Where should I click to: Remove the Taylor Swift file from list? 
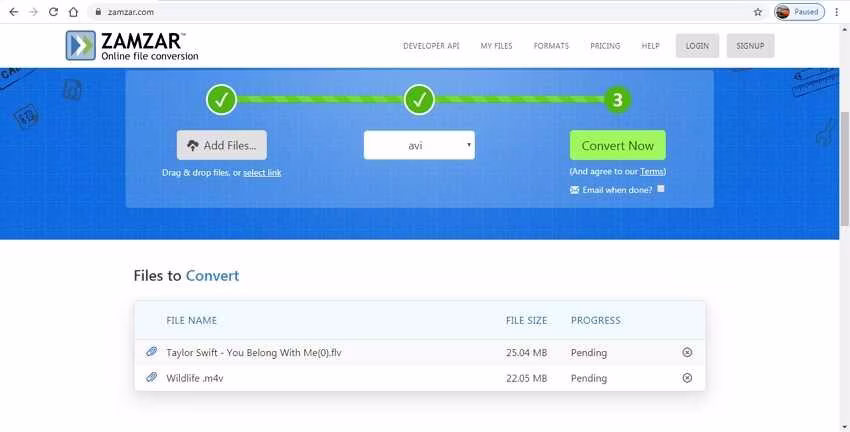pyautogui.click(x=687, y=352)
